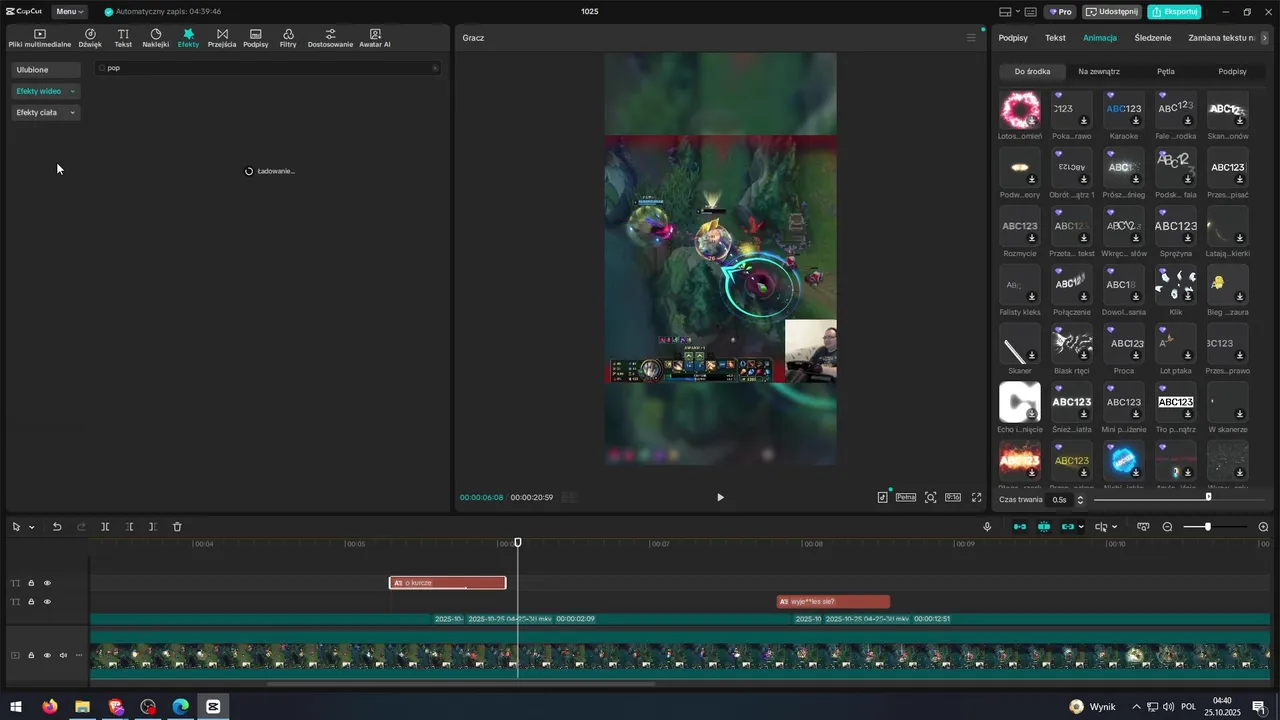Zoom in the timeline with plus magnifier

pos(1263,527)
